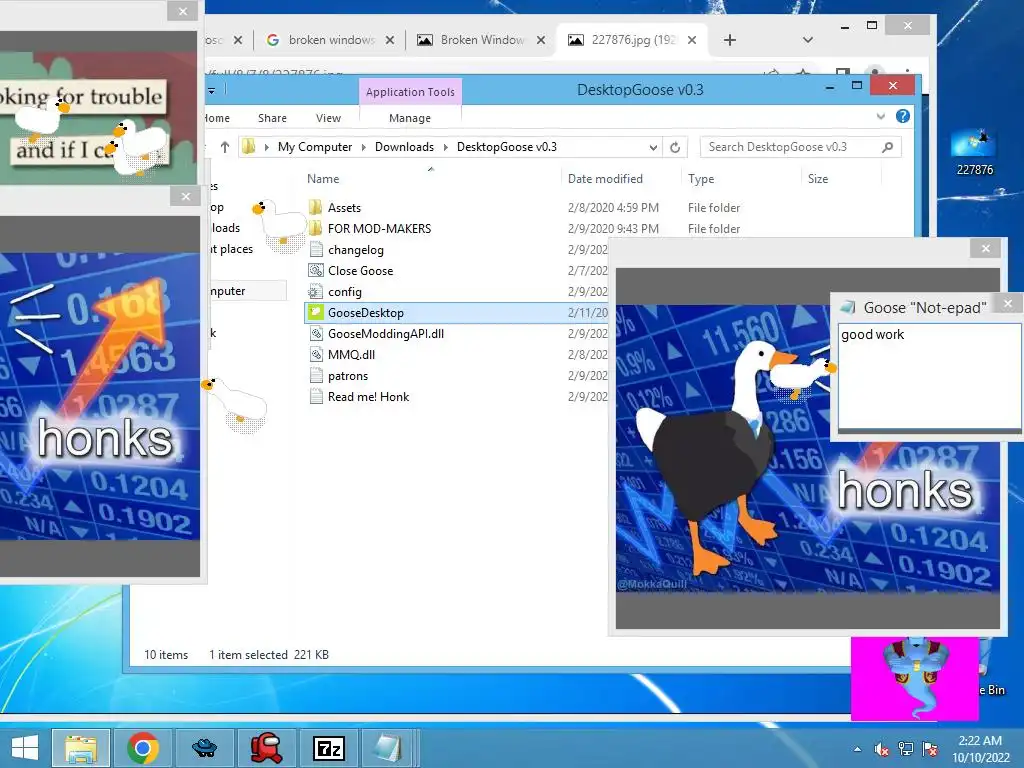The width and height of the screenshot is (1024, 768).
Task: Close the 227876.jpg Chrome tab
Action: pos(692,40)
